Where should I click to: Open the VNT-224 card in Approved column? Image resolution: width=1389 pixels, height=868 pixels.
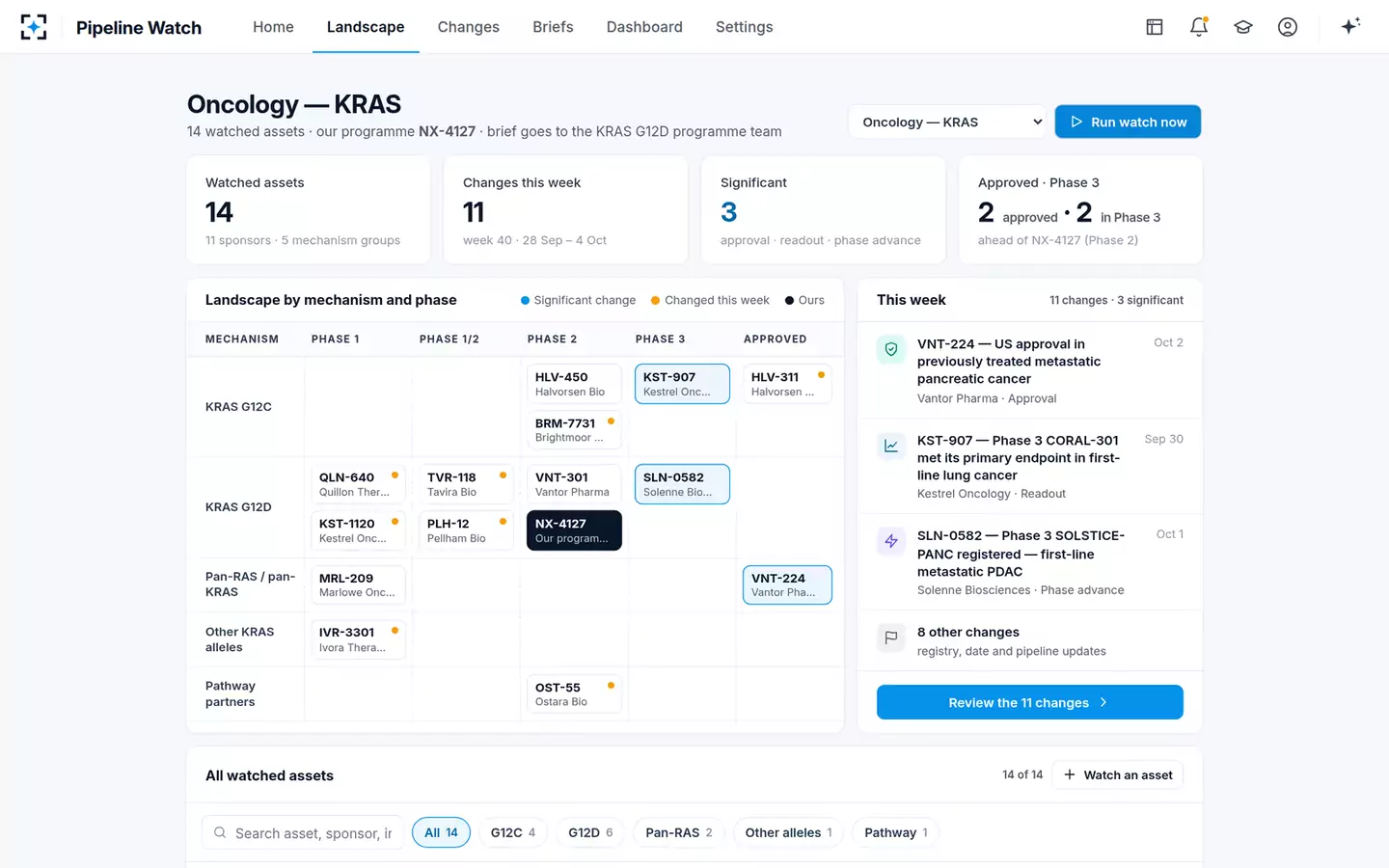click(x=787, y=585)
